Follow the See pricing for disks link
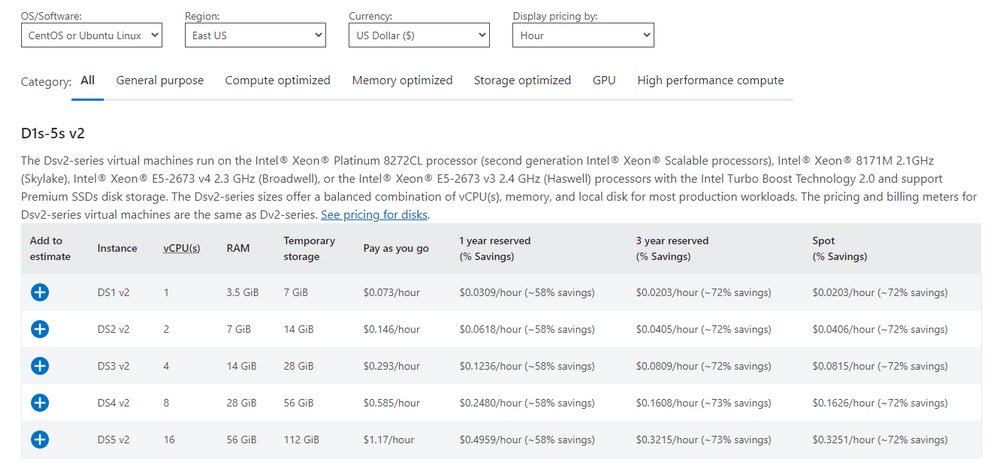The width and height of the screenshot is (999, 471). (x=375, y=215)
